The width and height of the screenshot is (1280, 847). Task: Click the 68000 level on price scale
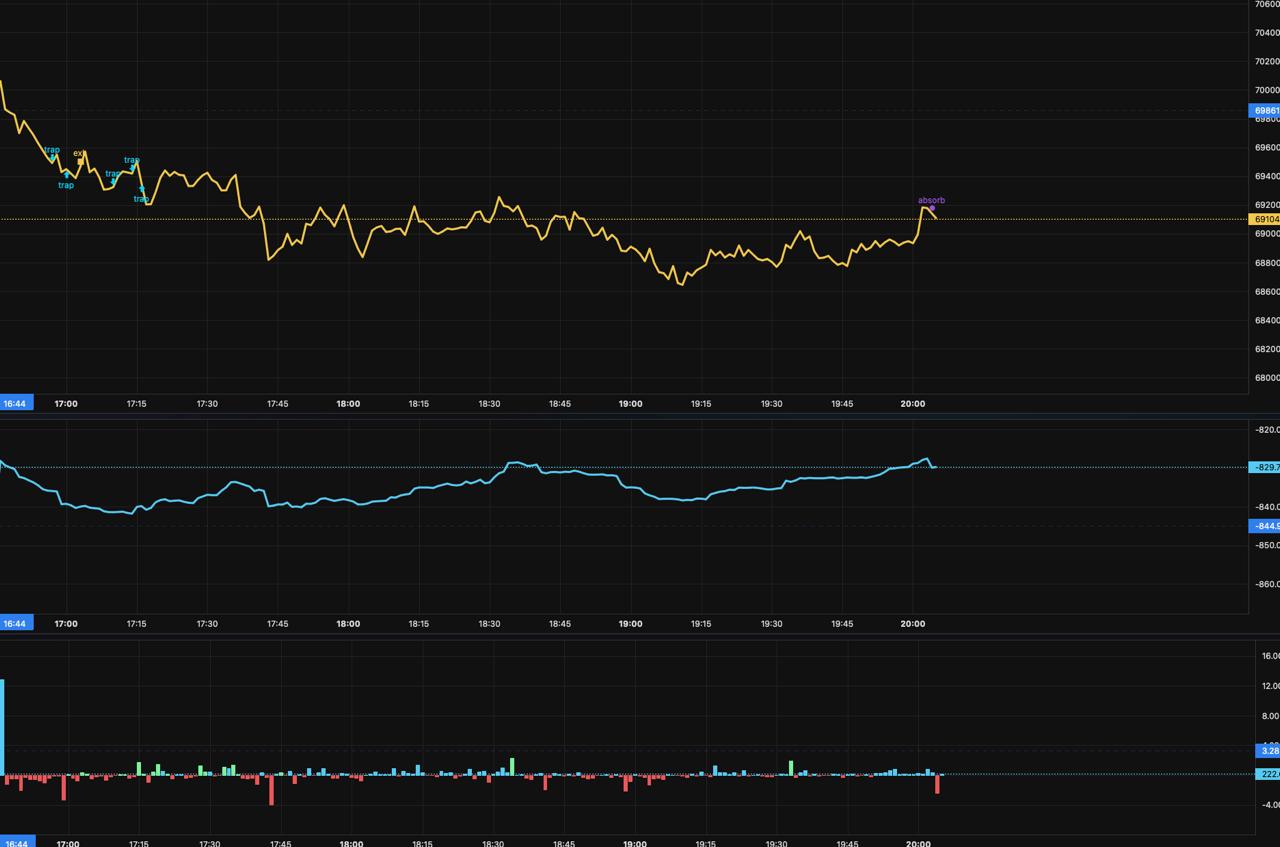coord(1266,378)
